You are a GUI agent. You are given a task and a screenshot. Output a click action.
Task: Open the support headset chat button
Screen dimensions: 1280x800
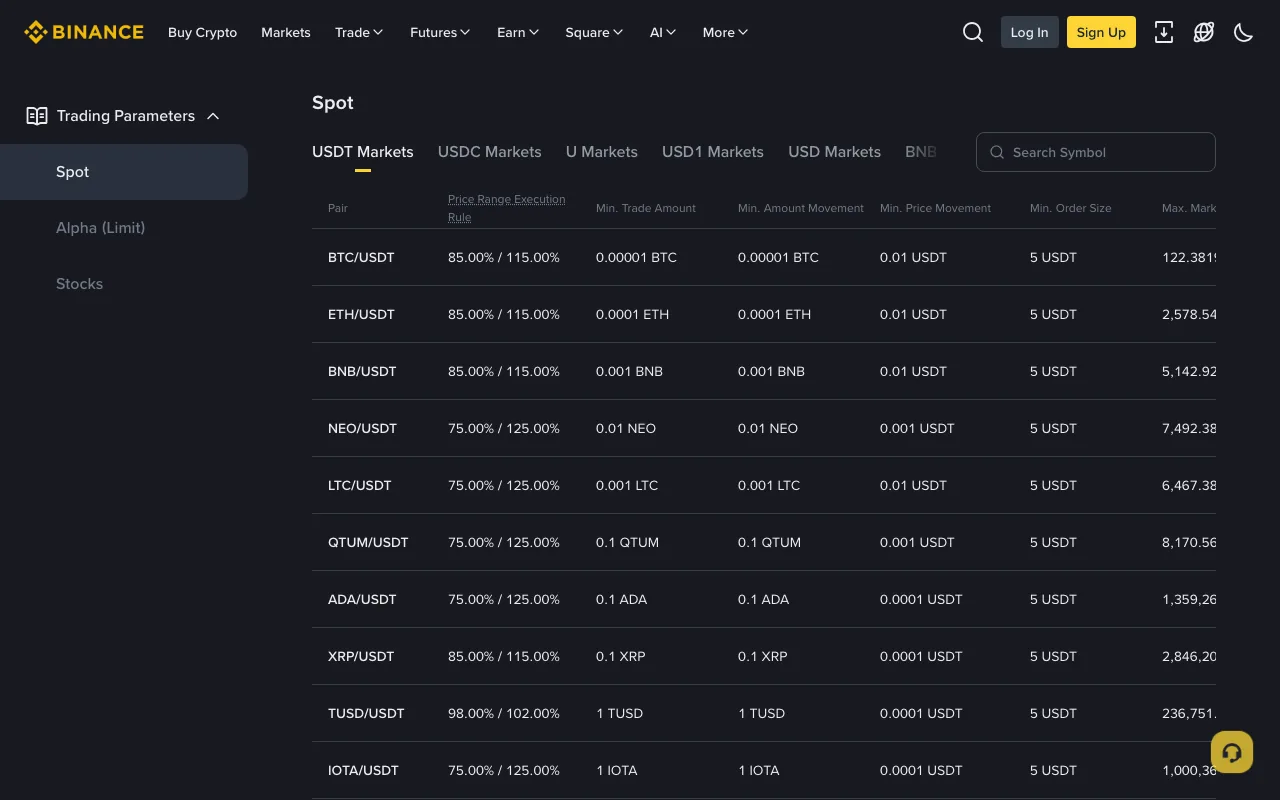click(1232, 752)
